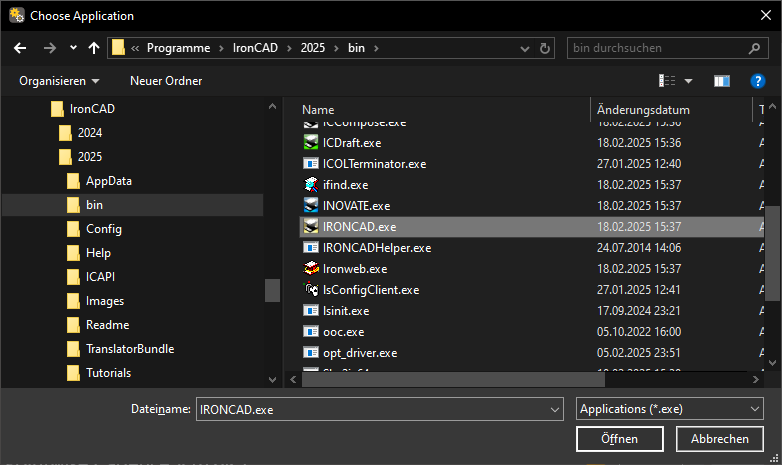This screenshot has width=782, height=465.
Task: Click the ICDraft.exe file icon
Action: 311,143
